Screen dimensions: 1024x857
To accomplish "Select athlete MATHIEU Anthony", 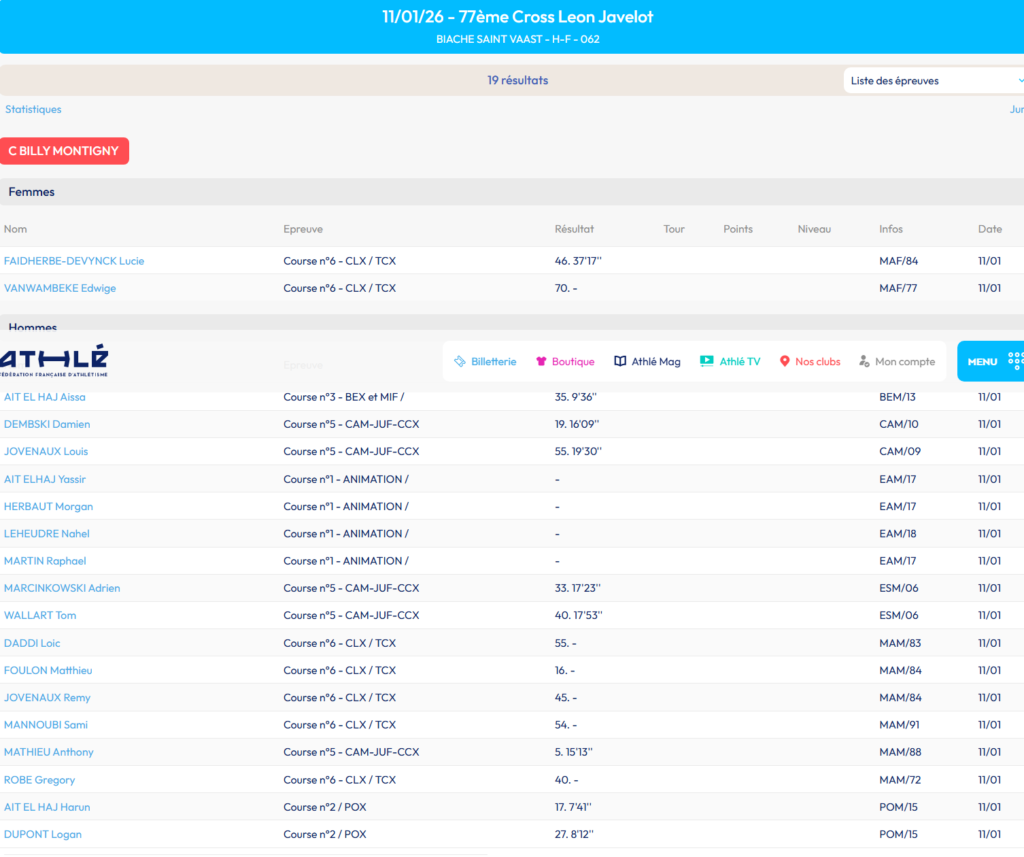I will tap(49, 752).
